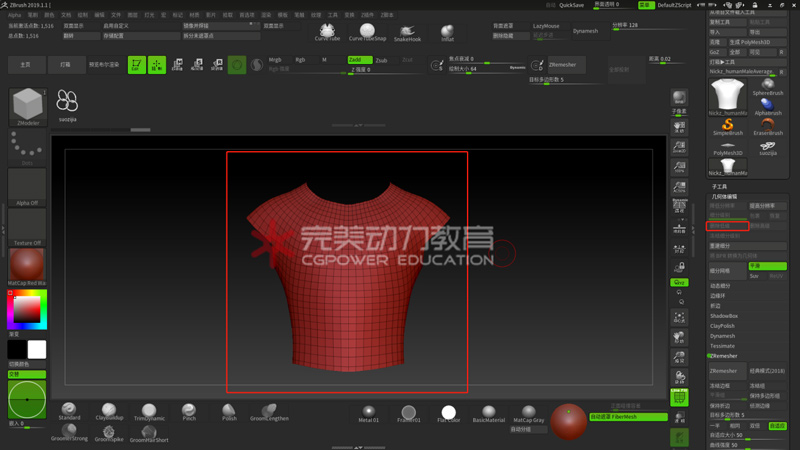Enable the Rgb channel

click(301, 60)
